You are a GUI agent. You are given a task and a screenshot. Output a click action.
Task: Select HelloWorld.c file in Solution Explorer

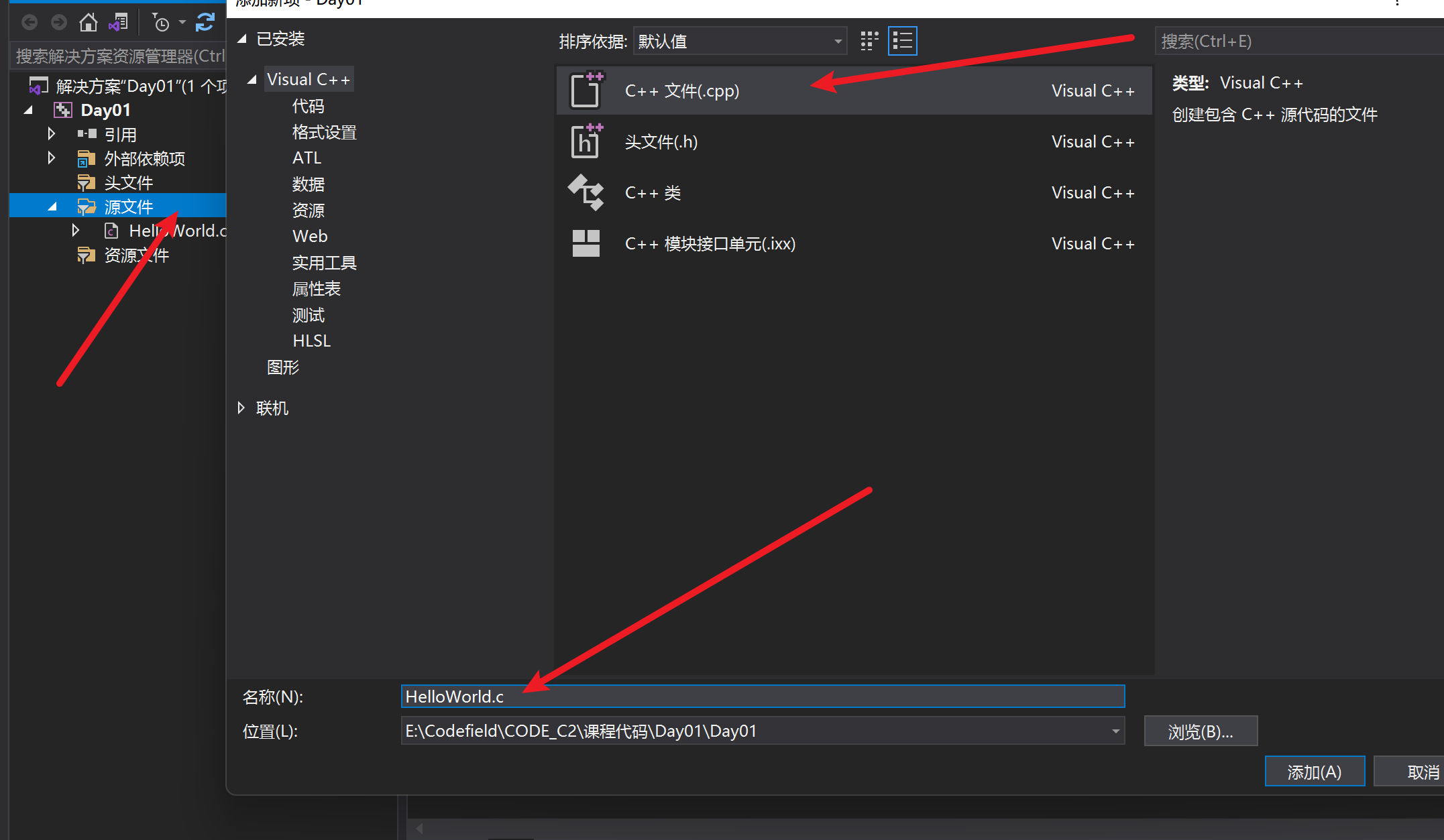click(x=177, y=231)
